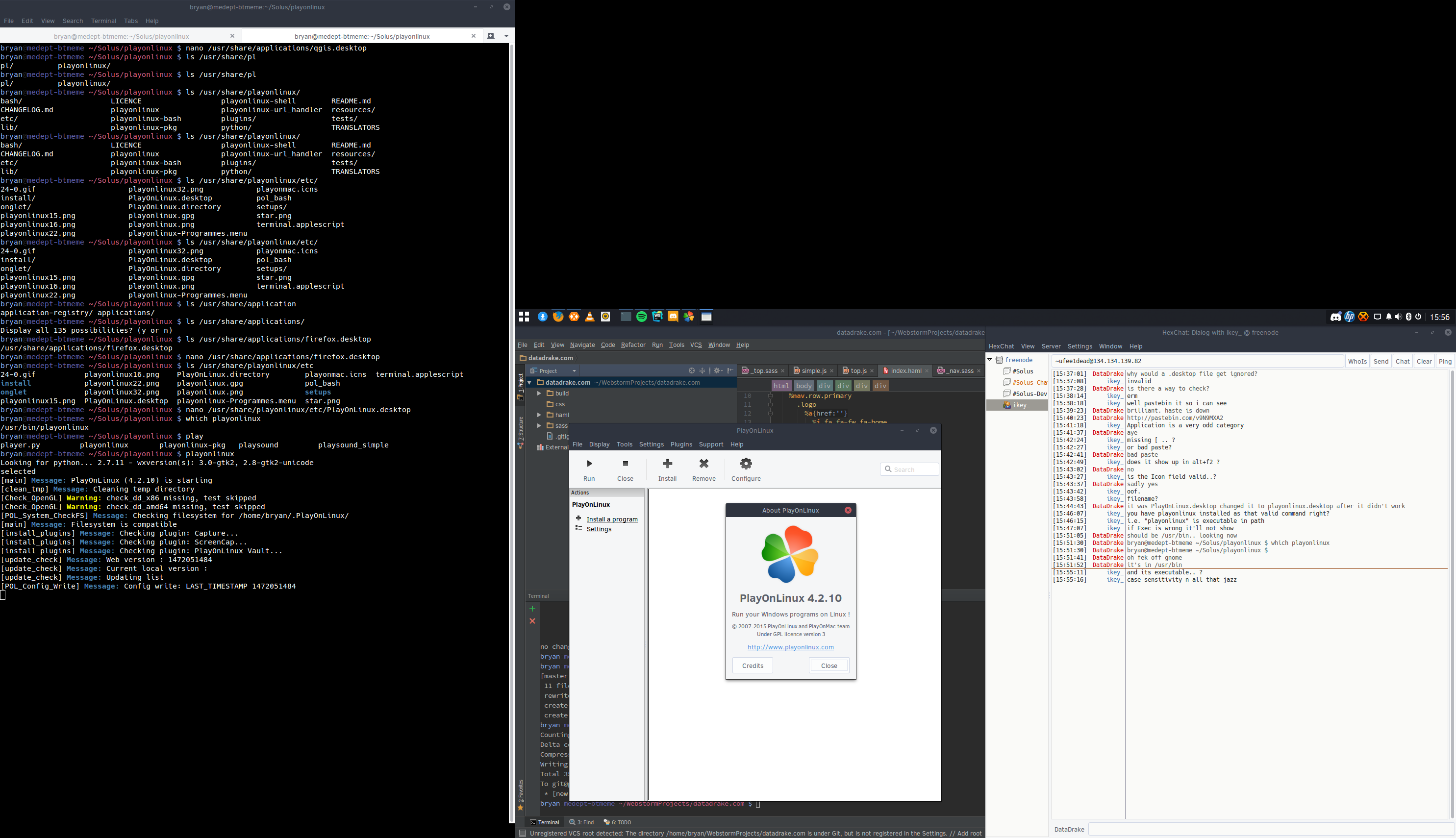
Task: Select the #Solus channel in HexChat
Action: point(1023,372)
